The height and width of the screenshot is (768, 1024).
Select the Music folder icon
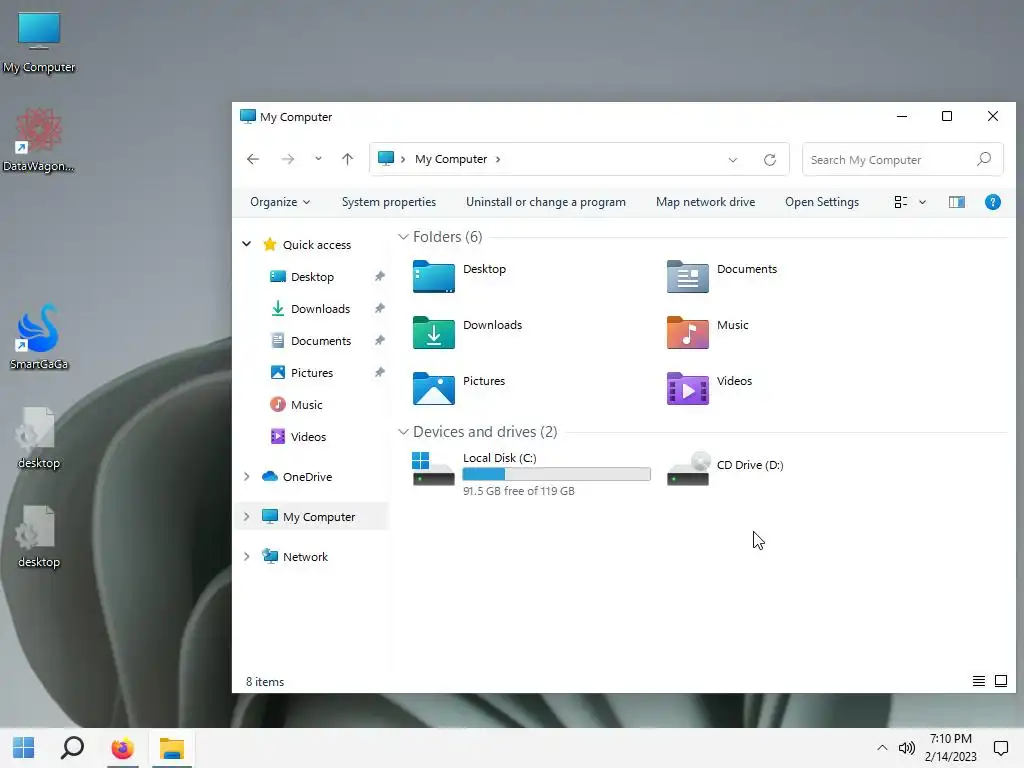(688, 332)
